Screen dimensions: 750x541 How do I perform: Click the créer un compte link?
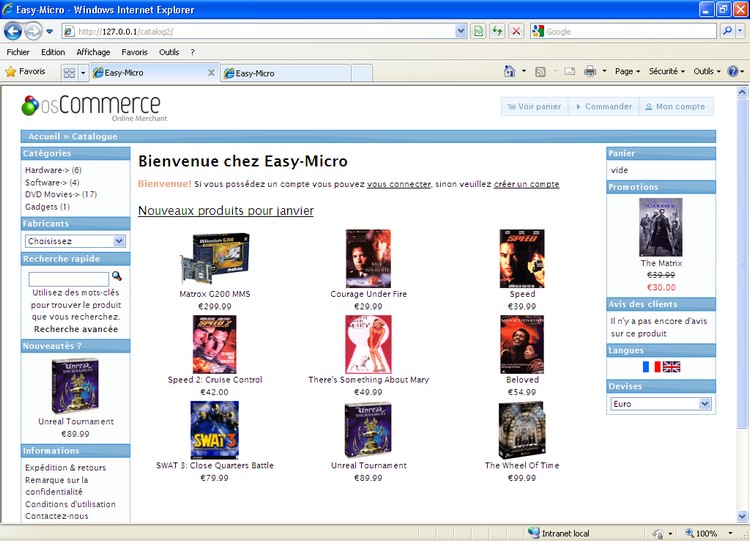pos(526,184)
